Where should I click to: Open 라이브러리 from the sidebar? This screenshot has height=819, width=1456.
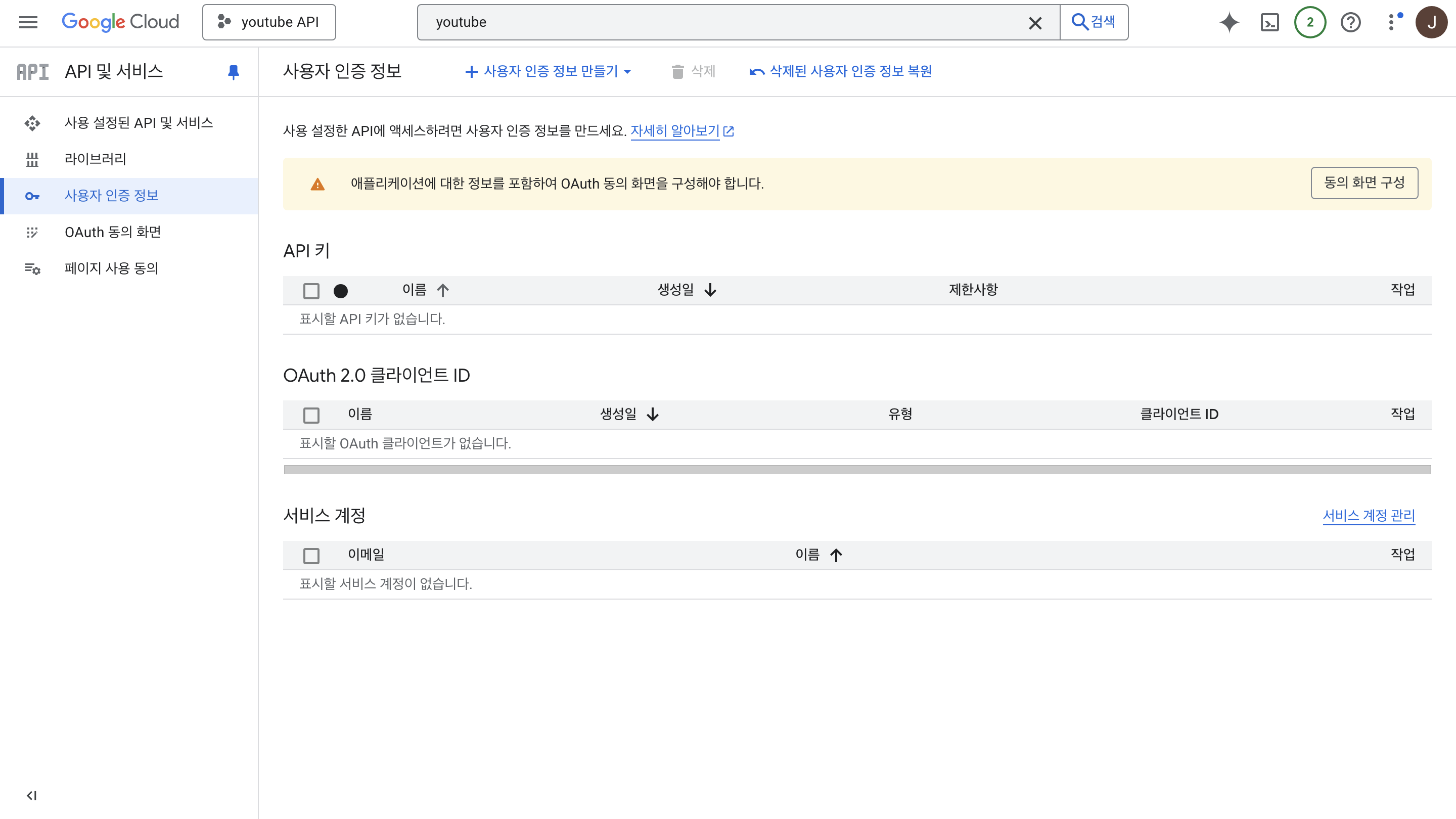coord(95,159)
